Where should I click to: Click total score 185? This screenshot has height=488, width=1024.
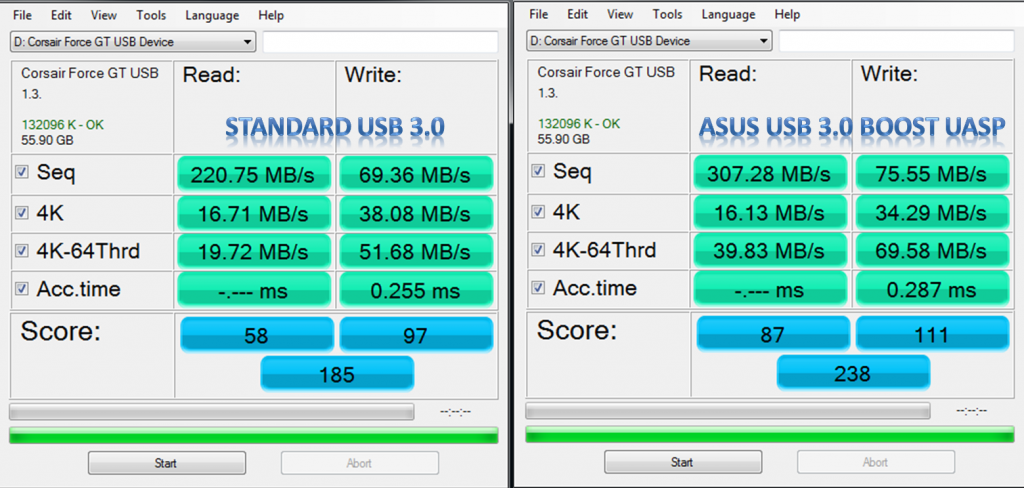337,374
